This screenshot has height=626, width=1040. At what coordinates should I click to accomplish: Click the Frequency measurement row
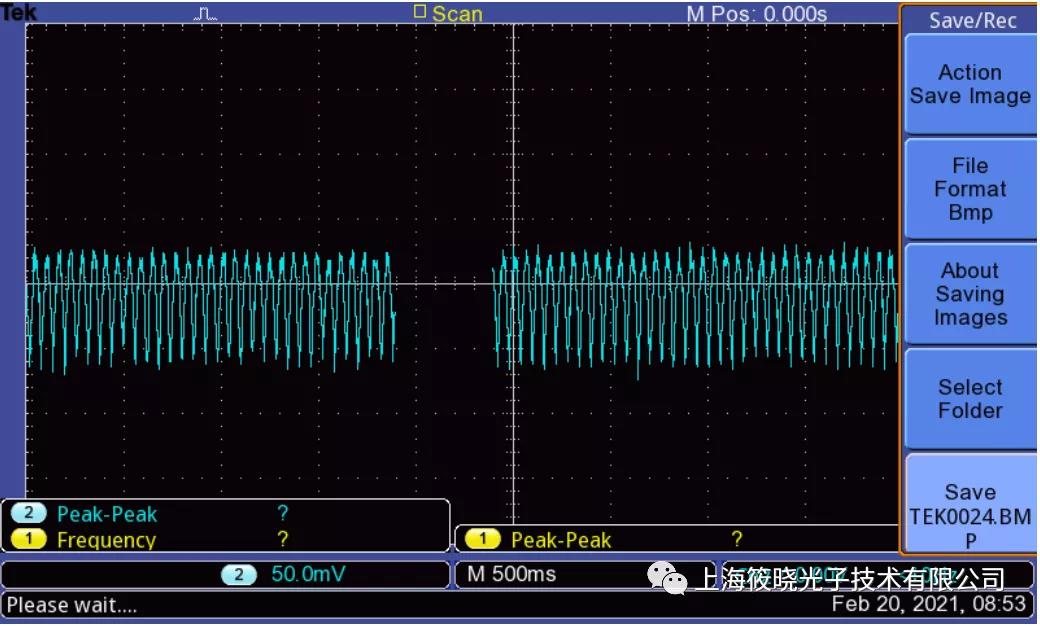[226, 539]
